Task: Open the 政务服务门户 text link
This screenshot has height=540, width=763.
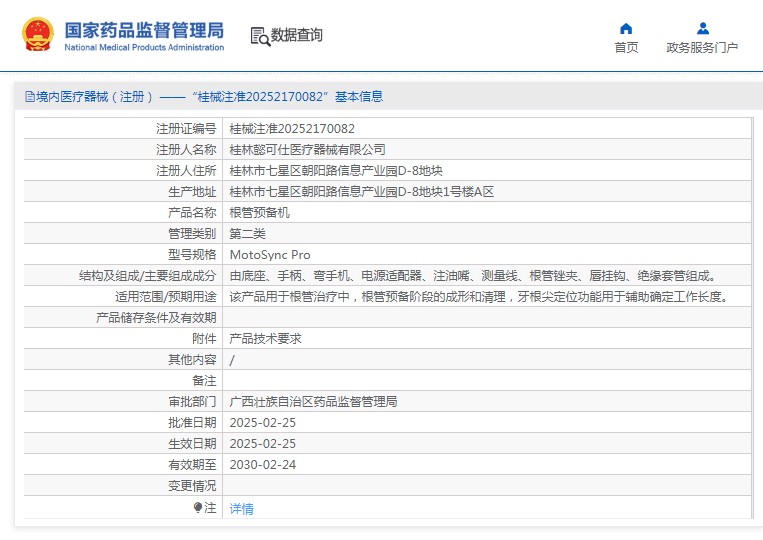Action: 702,48
